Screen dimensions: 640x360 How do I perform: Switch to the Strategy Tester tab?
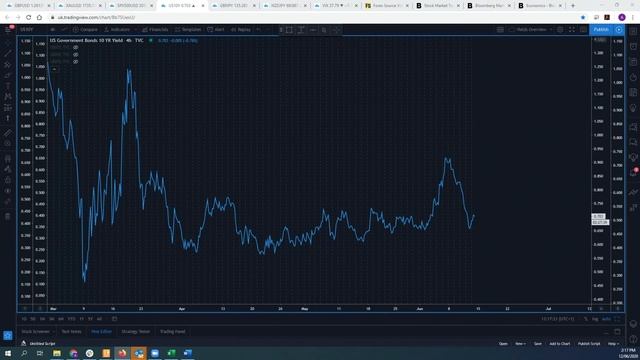click(136, 331)
